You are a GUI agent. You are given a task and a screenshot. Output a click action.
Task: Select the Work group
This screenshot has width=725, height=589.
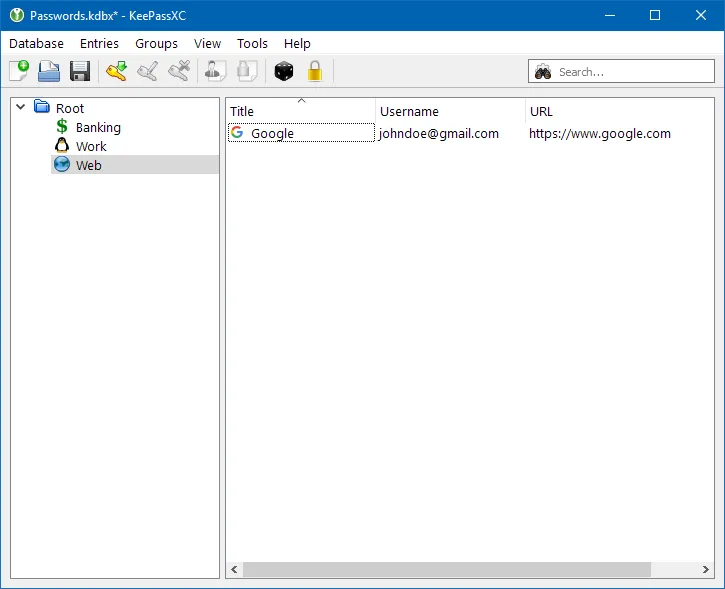(x=91, y=146)
